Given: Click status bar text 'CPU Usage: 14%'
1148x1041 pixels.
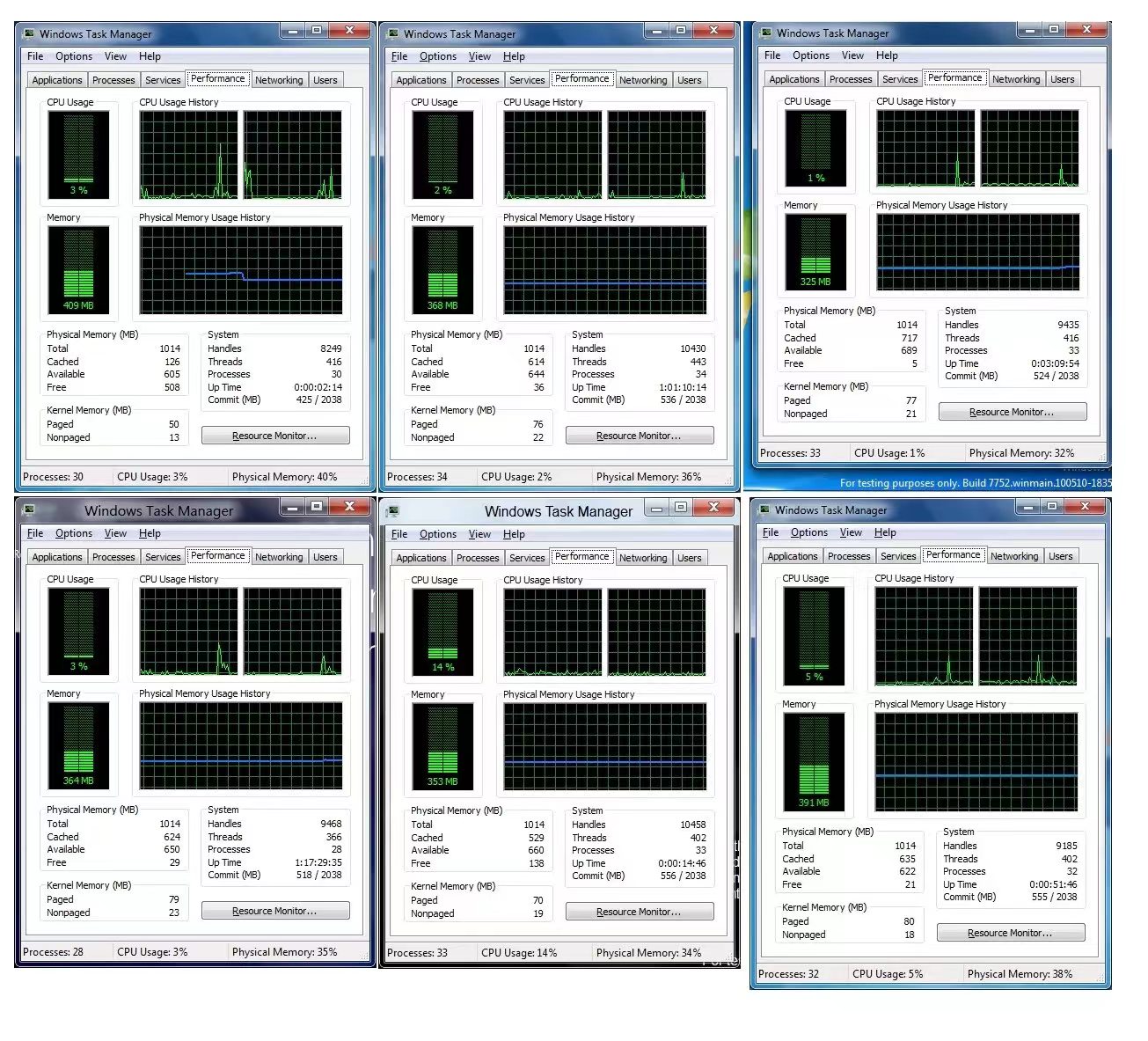Looking at the screenshot, I should [x=519, y=953].
